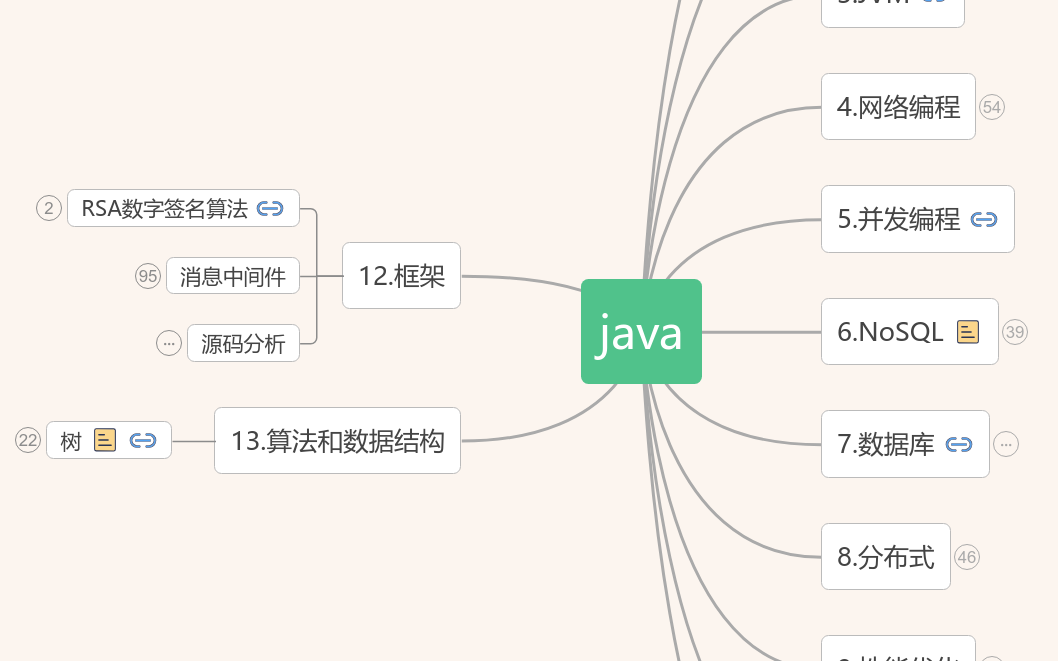Expand the collapsed children of 7.数据库
The height and width of the screenshot is (661, 1058).
[x=1005, y=443]
